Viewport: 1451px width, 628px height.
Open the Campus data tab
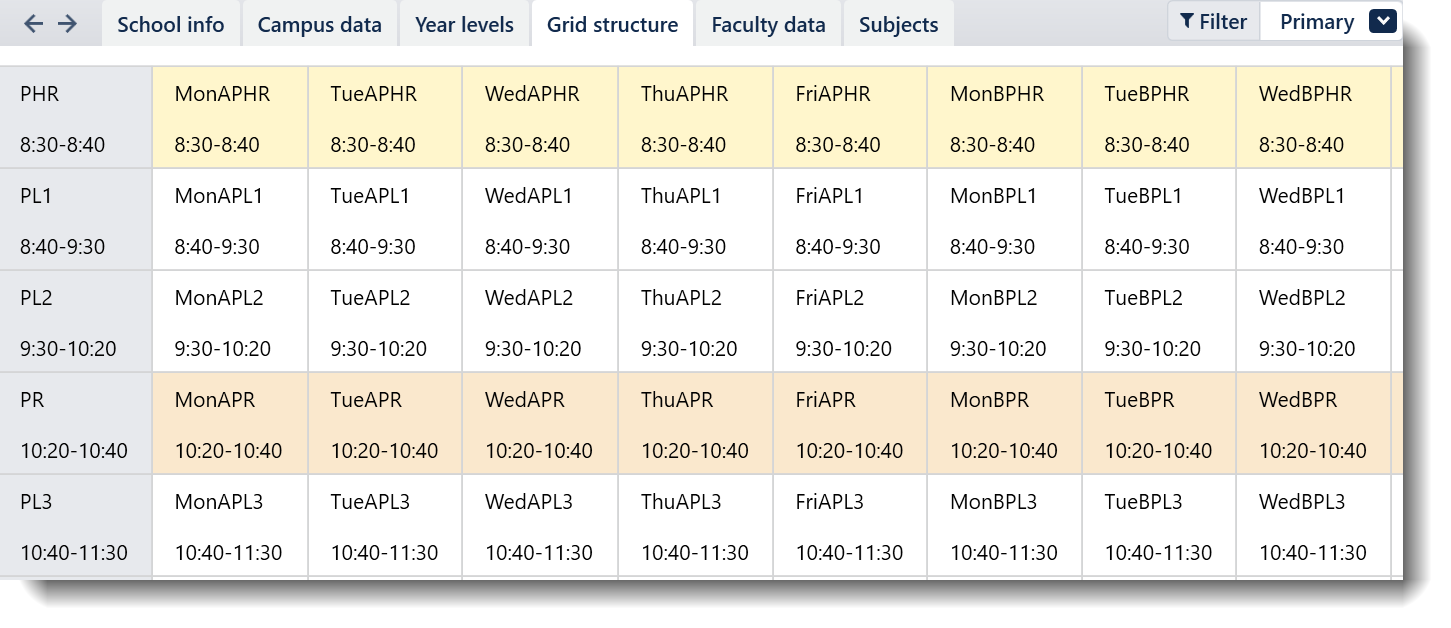coord(319,25)
